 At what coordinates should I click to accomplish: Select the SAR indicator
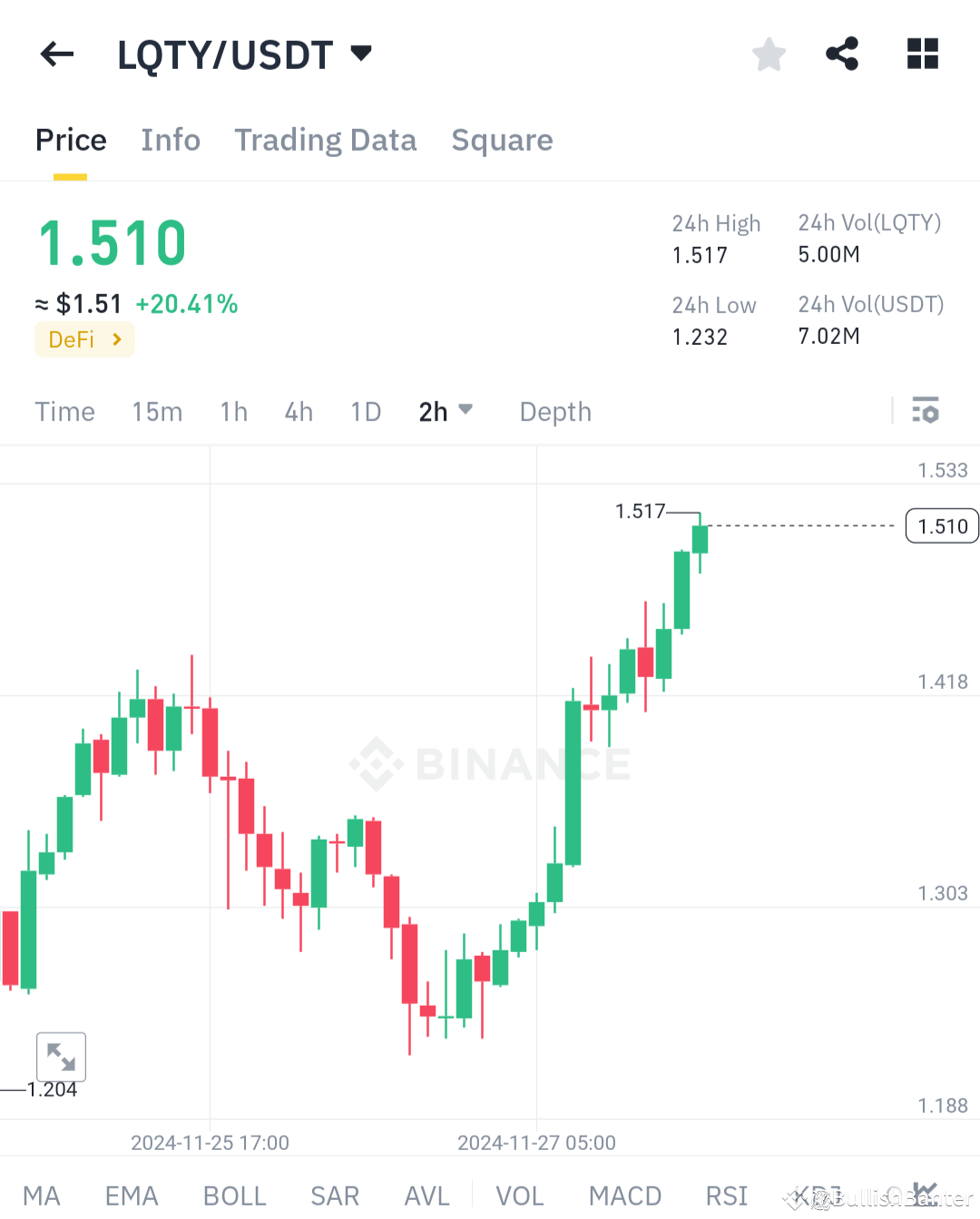[x=334, y=1196]
